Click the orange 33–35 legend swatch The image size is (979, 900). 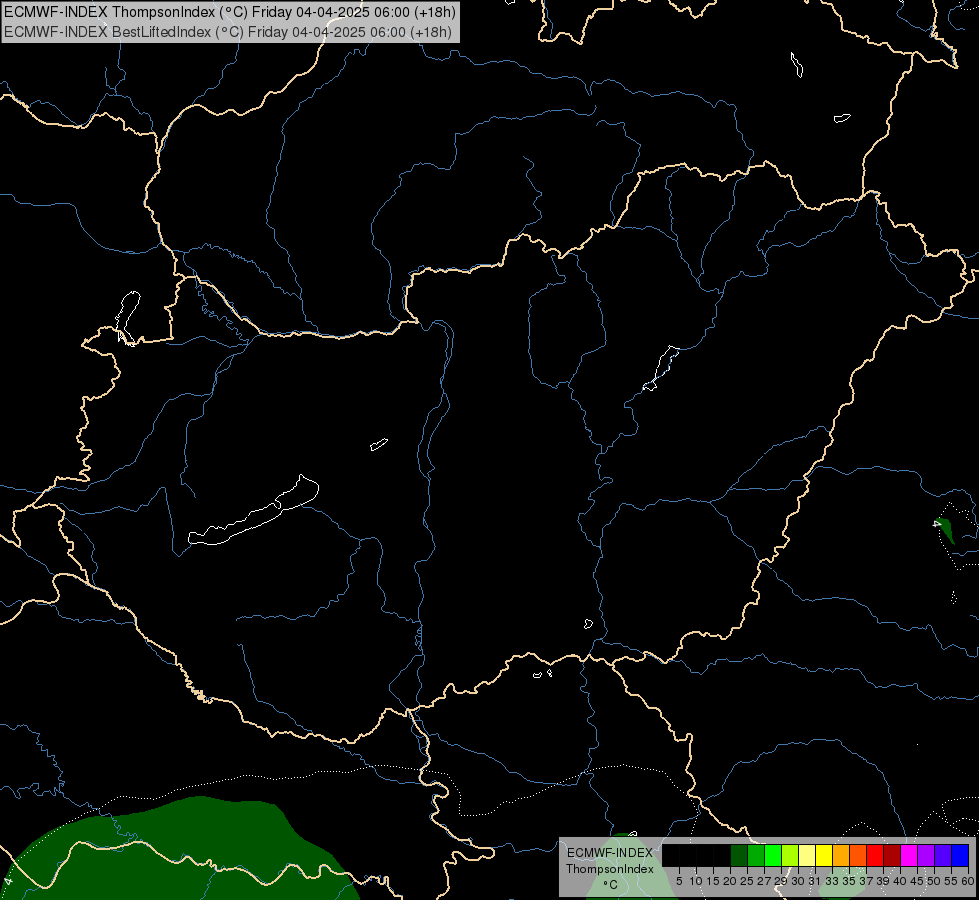point(841,855)
